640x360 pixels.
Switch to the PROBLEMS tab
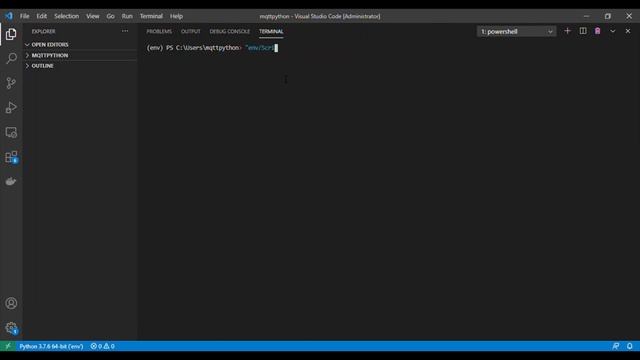pos(159,31)
